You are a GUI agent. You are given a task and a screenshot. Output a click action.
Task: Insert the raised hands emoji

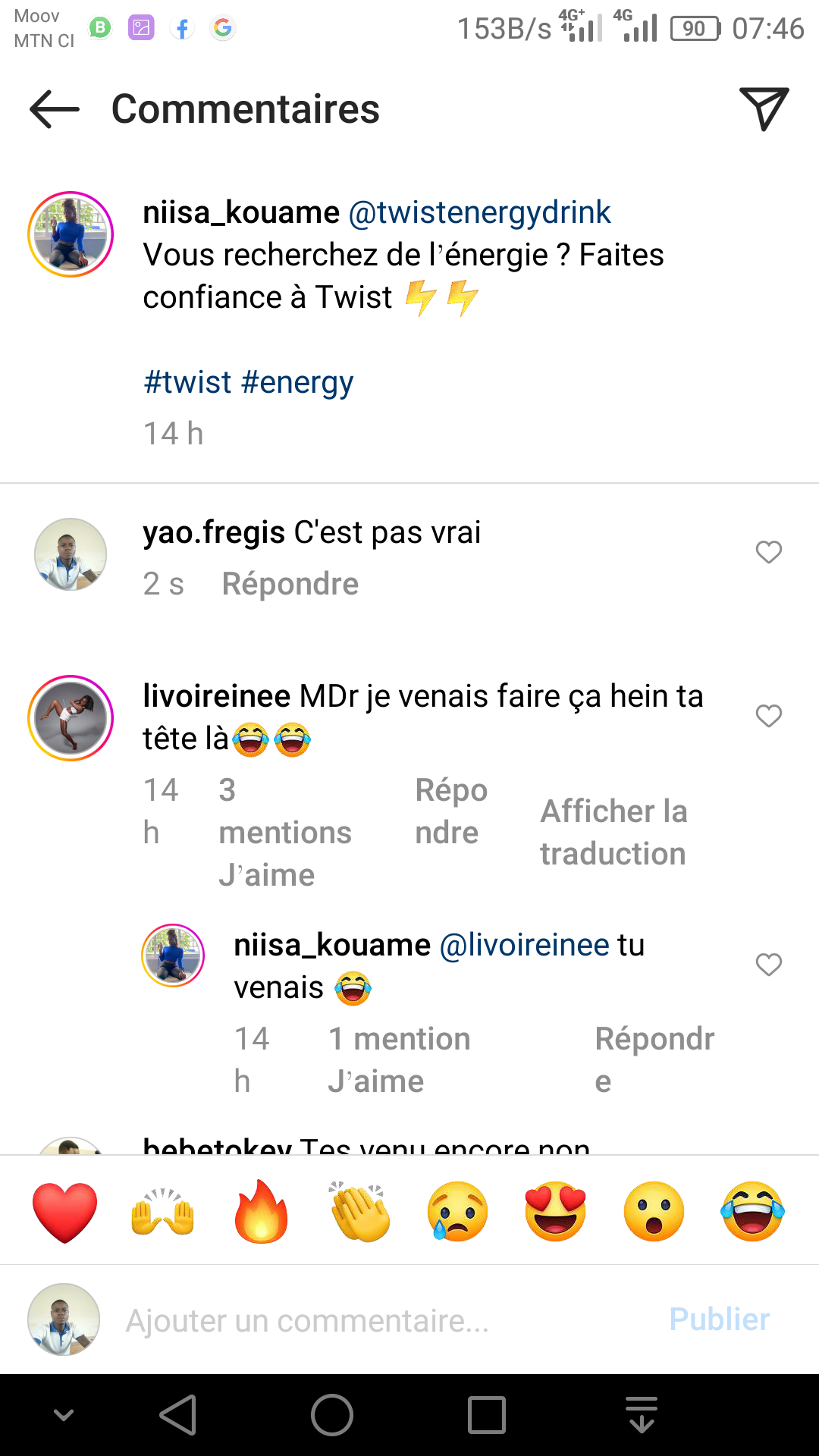(163, 1211)
